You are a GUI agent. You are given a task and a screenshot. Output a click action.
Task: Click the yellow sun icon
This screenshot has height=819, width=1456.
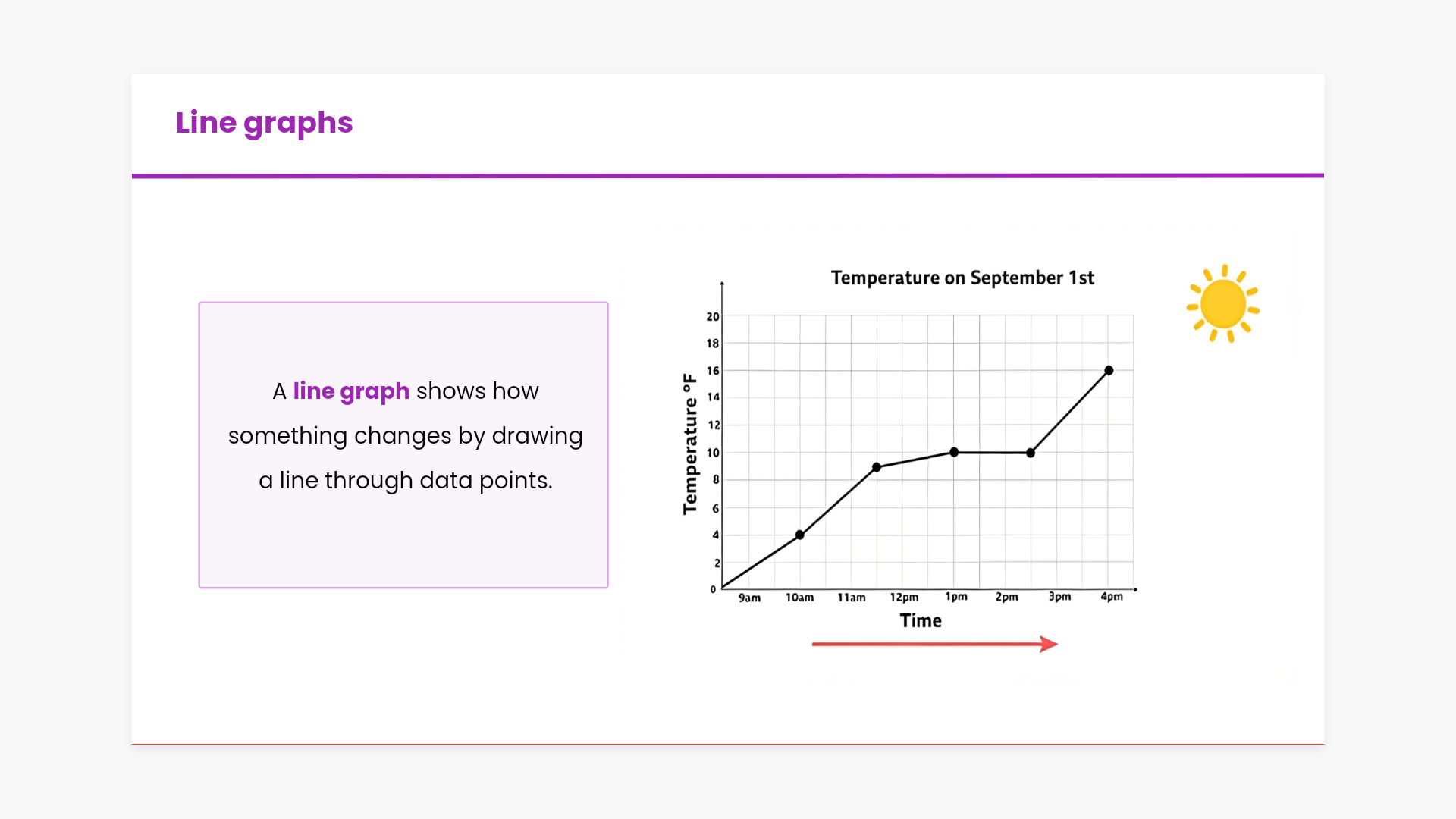click(x=1222, y=303)
